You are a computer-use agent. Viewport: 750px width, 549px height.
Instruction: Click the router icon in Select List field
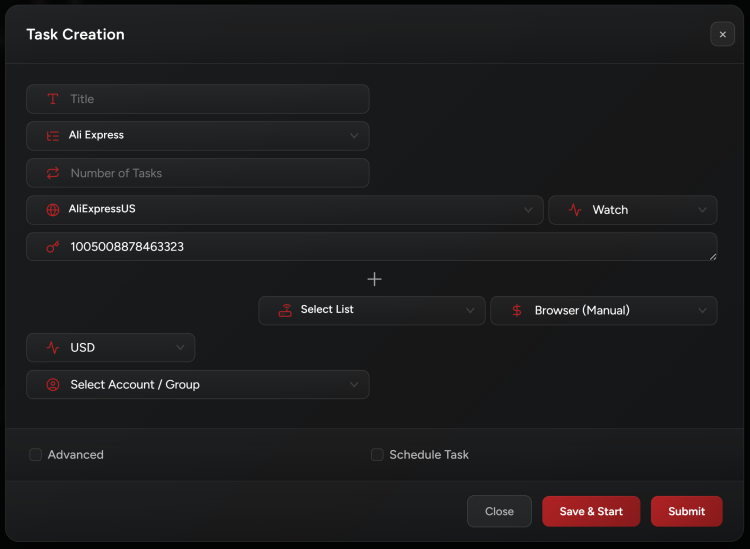tap(285, 310)
